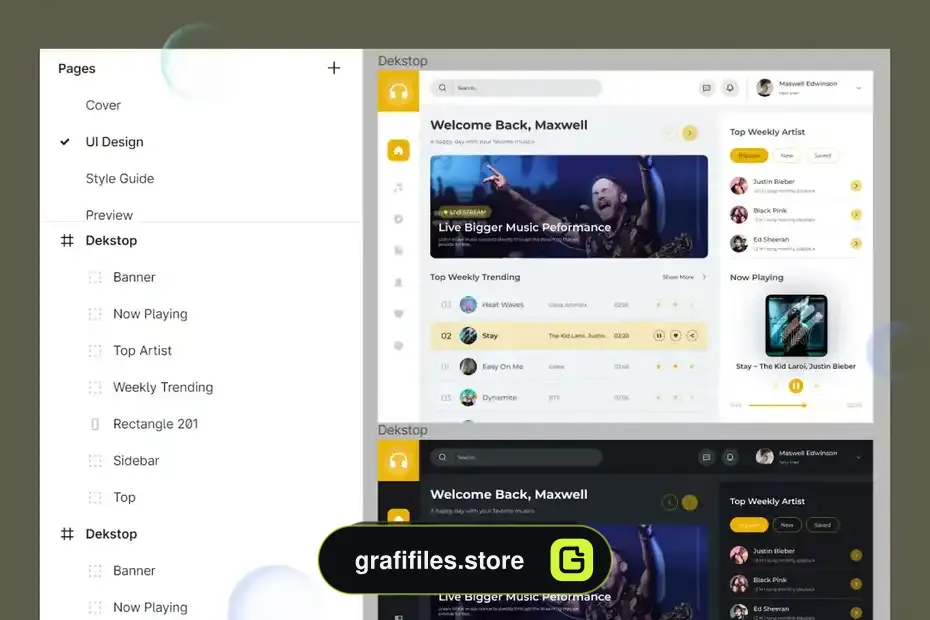
Task: Open the notification bell in the light dashboard header
Action: (730, 88)
